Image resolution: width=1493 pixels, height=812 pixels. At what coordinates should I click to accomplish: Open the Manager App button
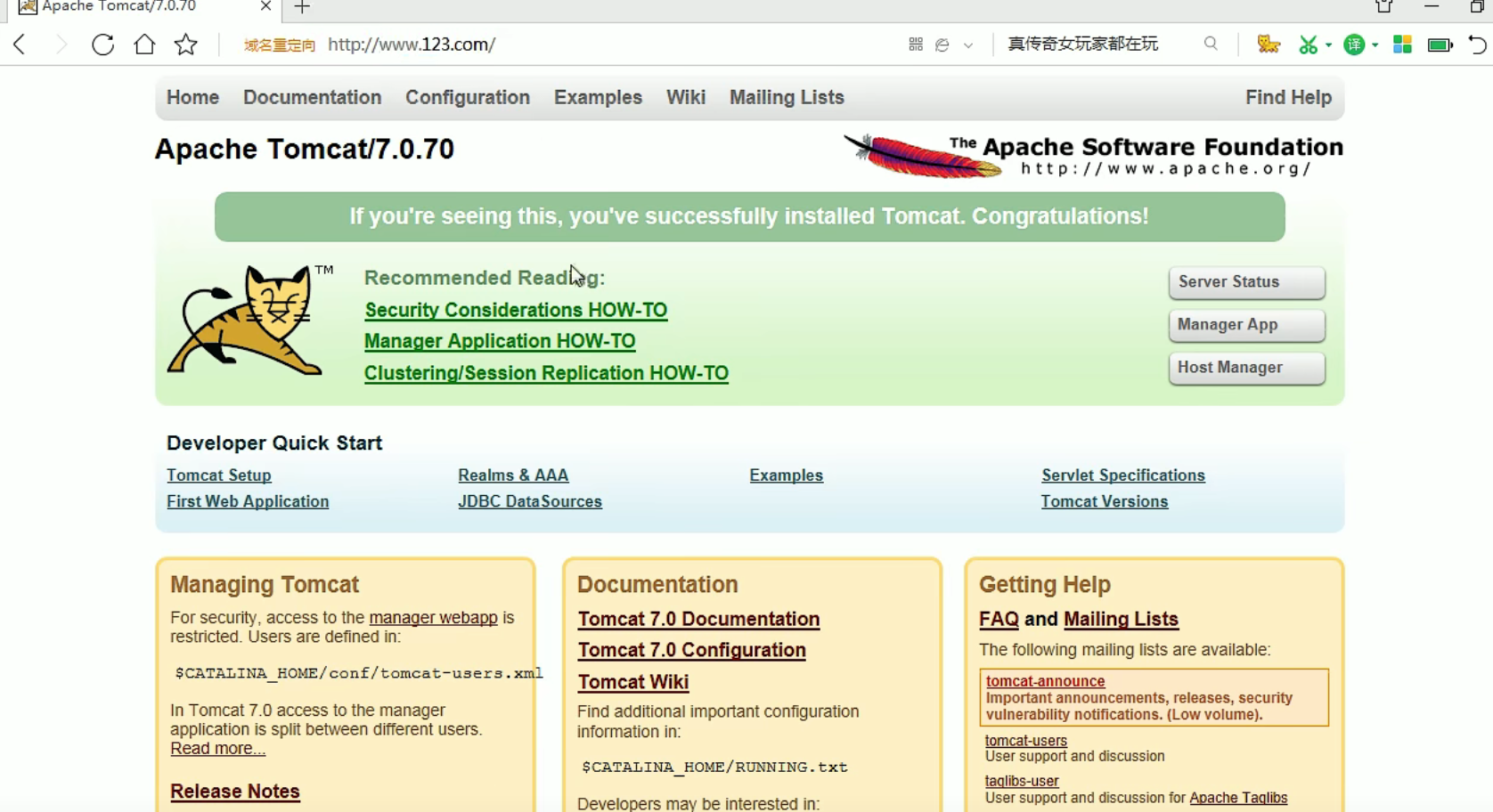[x=1246, y=325]
